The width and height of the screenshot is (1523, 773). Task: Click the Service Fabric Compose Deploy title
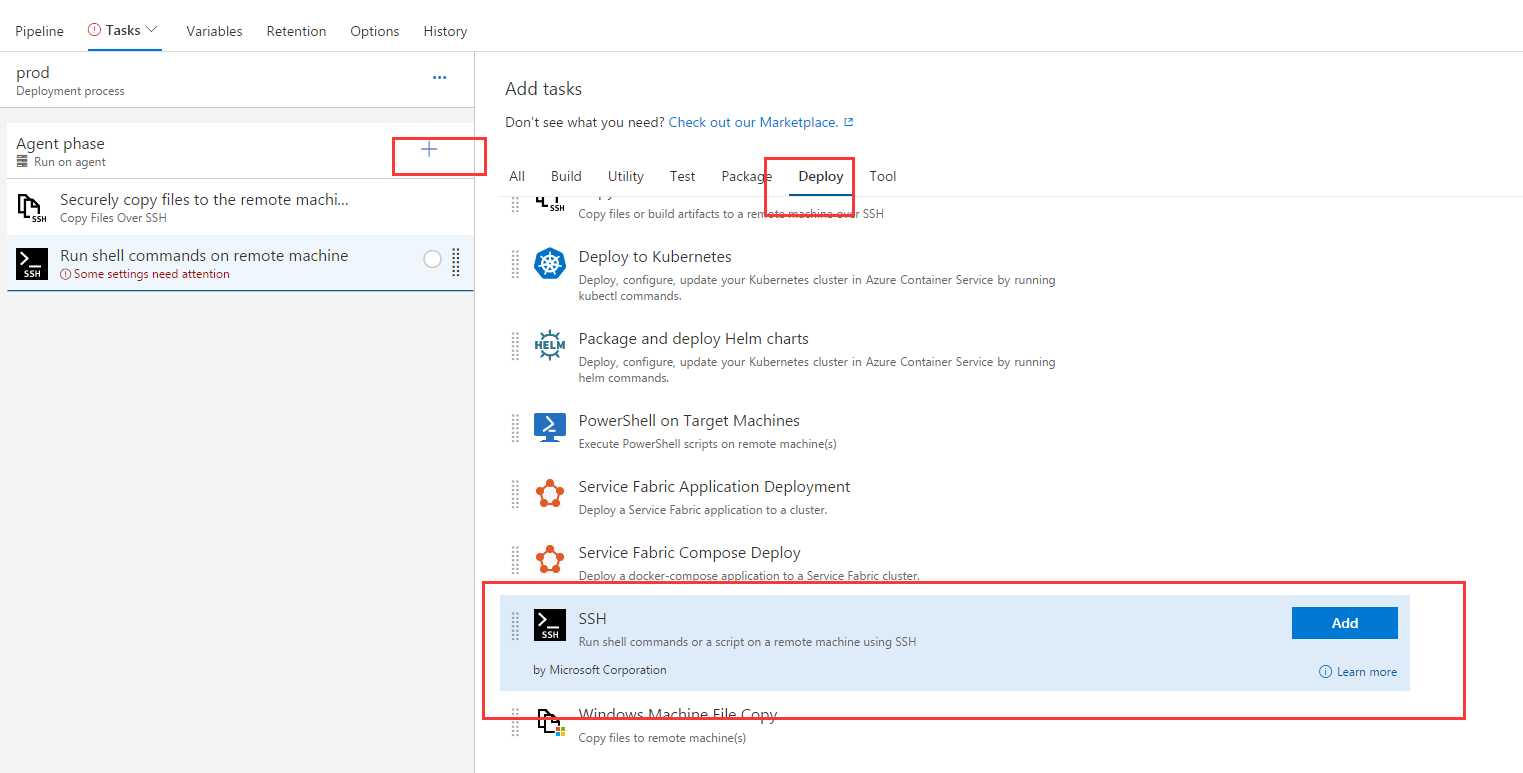click(x=690, y=553)
